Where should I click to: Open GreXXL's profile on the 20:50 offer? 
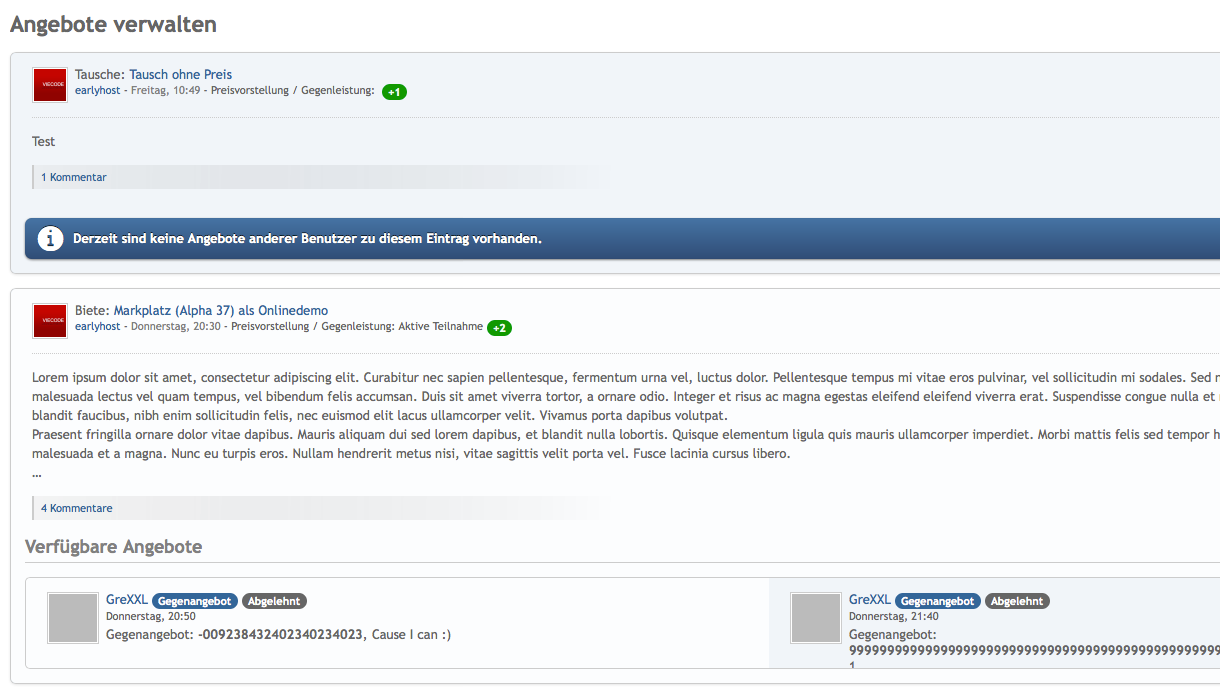(127, 600)
